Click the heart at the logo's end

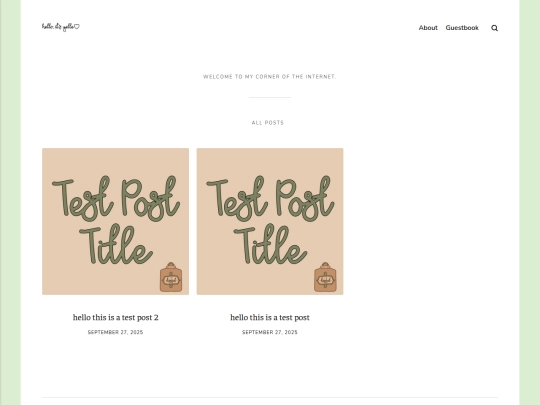[77, 27]
